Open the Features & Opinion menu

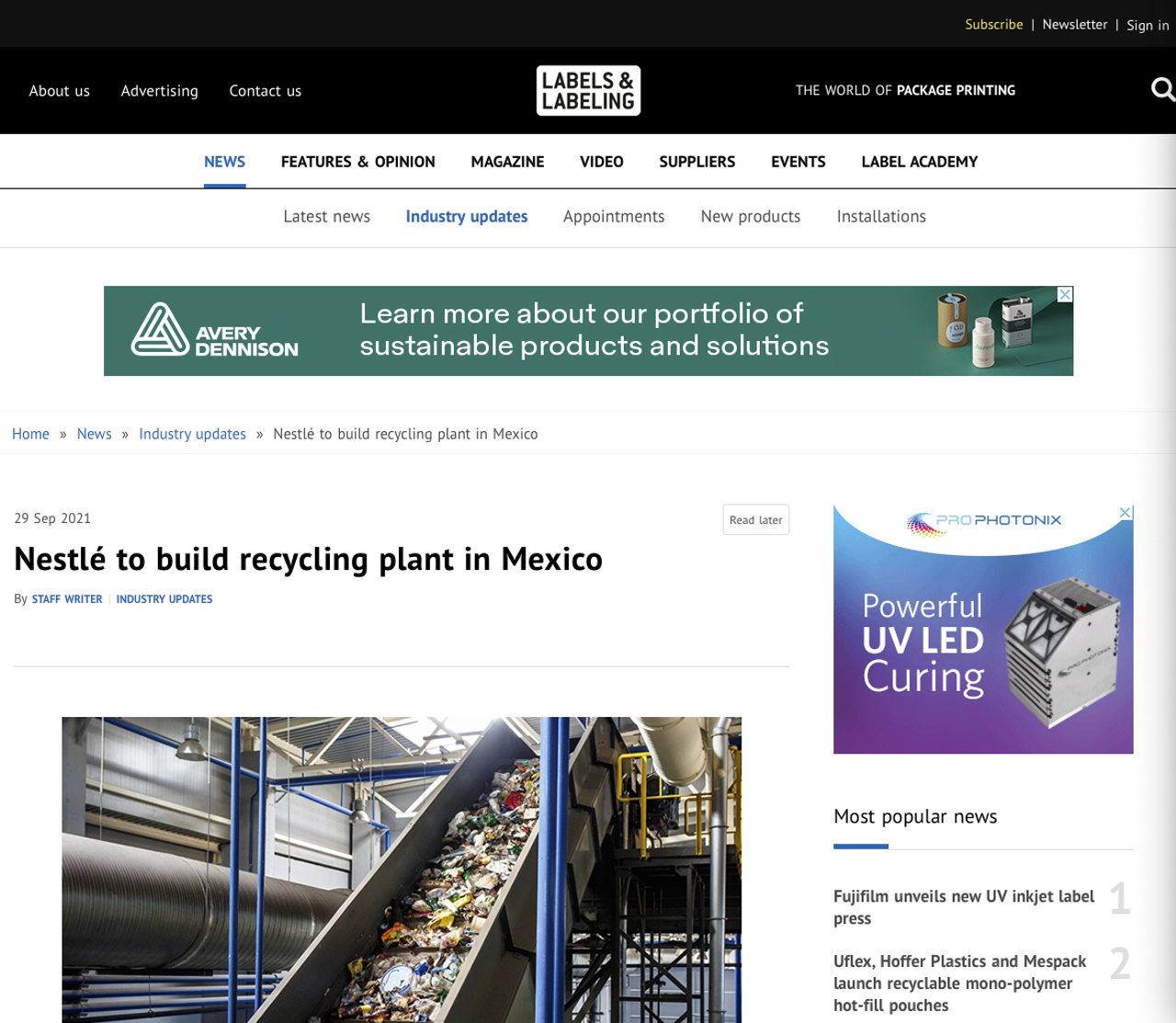pos(357,162)
